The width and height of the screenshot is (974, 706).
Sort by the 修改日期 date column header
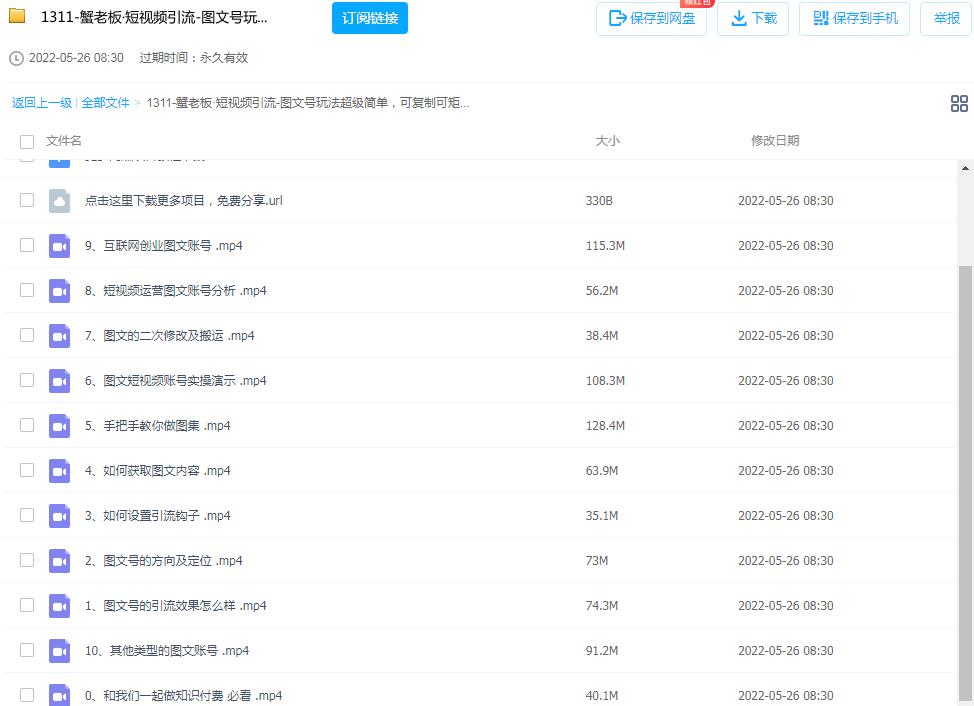[x=775, y=141]
